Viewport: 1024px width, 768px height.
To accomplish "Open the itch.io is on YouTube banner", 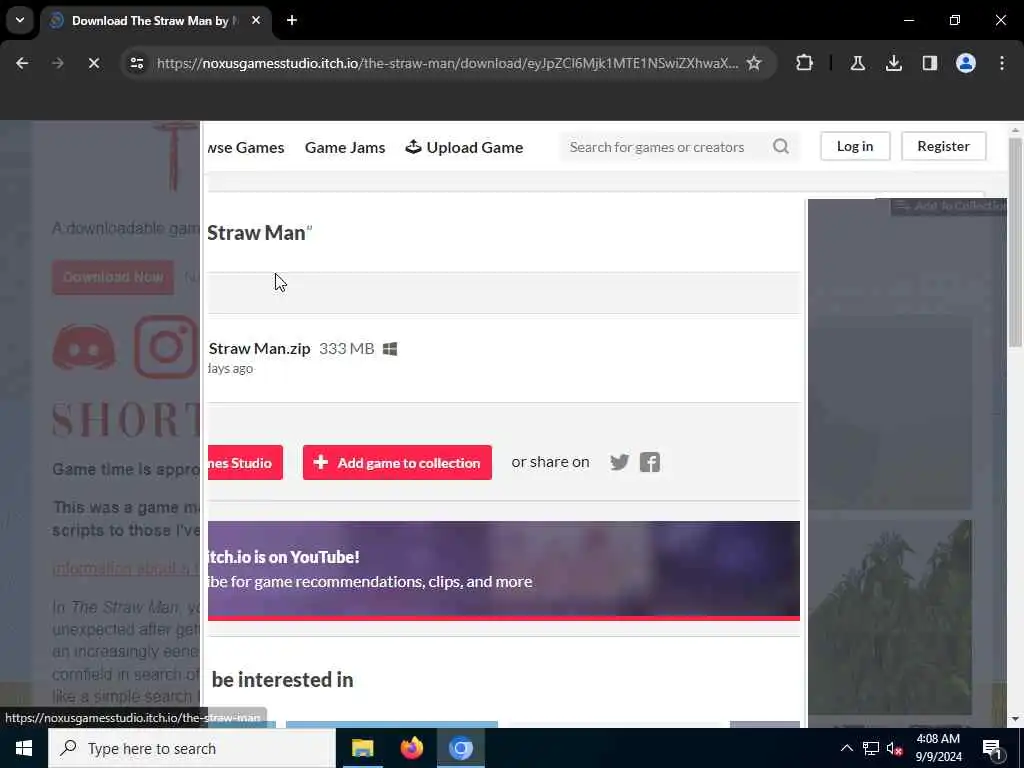I will coord(504,570).
